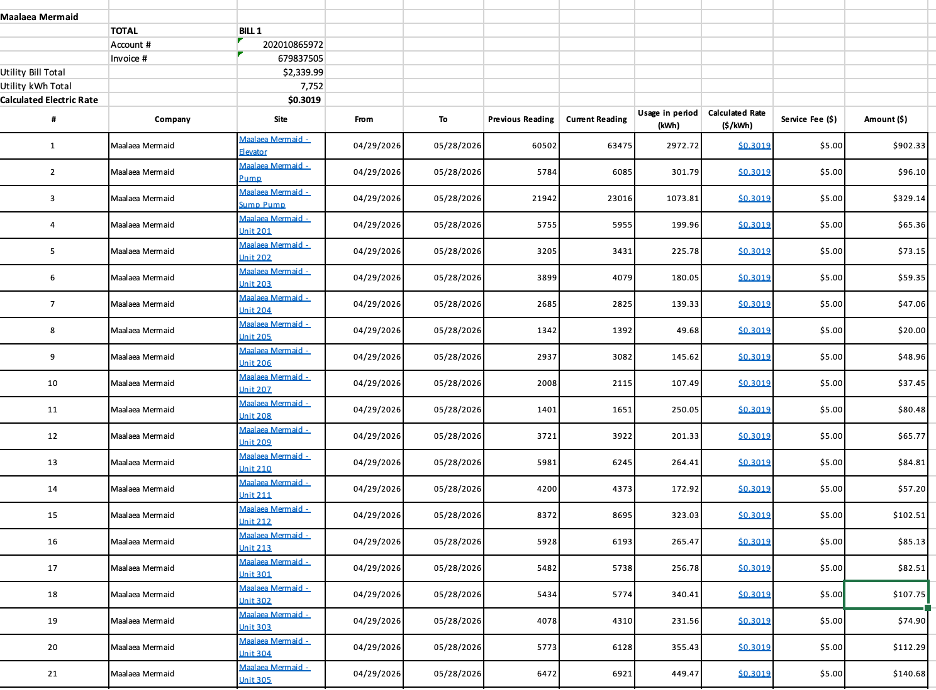Viewport: 936px width, 690px height.
Task: Select the usage cell 49.68
Action: pos(668,330)
